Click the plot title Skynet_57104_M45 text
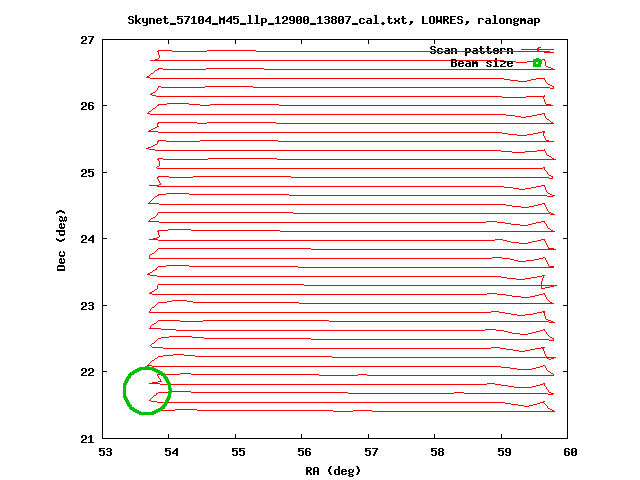The height and width of the screenshot is (480, 640). [333, 20]
